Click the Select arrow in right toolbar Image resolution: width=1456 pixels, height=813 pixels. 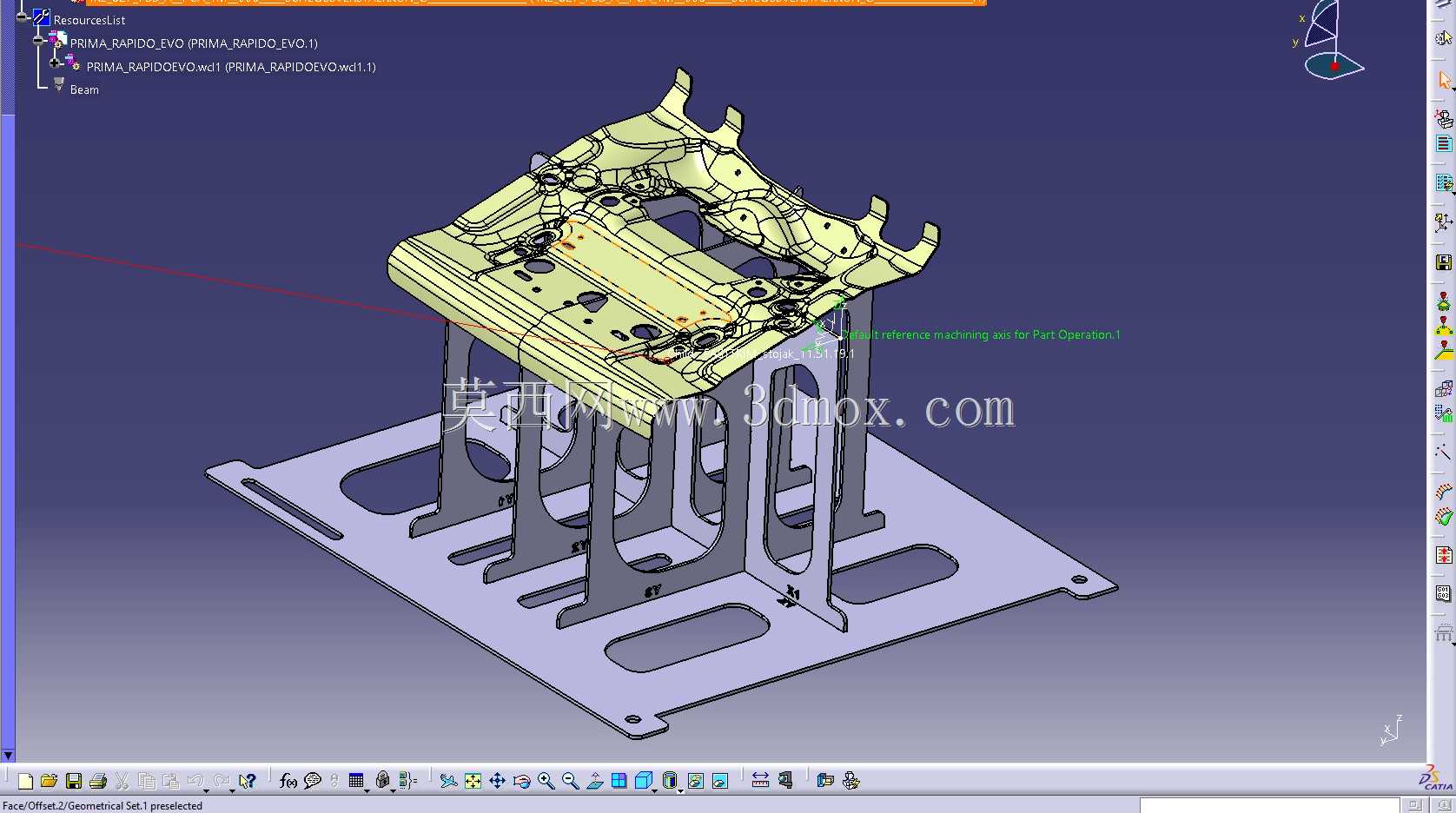point(1444,79)
